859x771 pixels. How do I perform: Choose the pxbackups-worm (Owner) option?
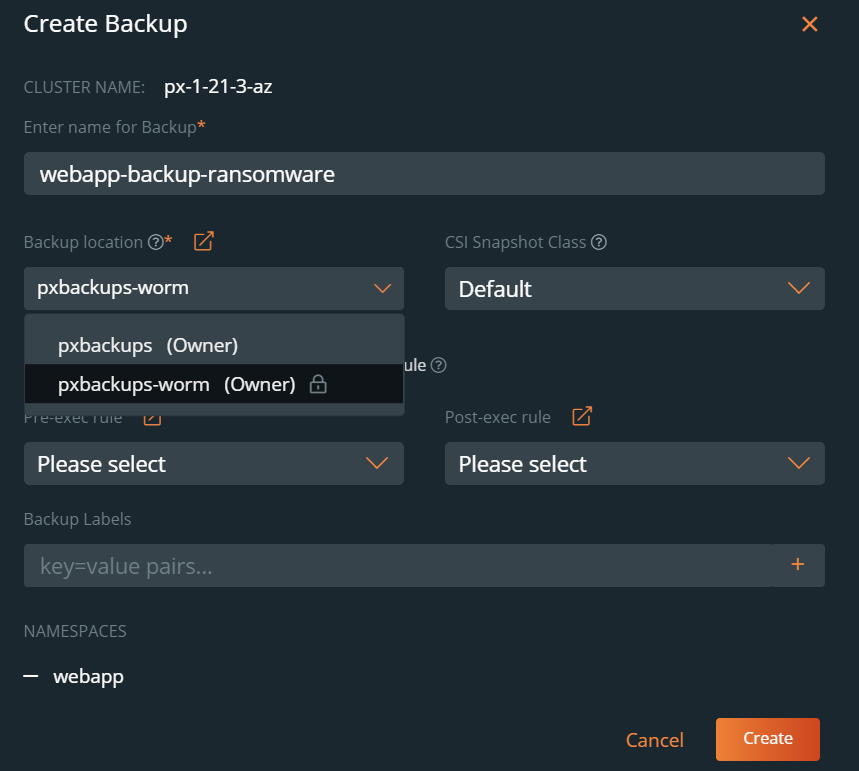click(176, 384)
